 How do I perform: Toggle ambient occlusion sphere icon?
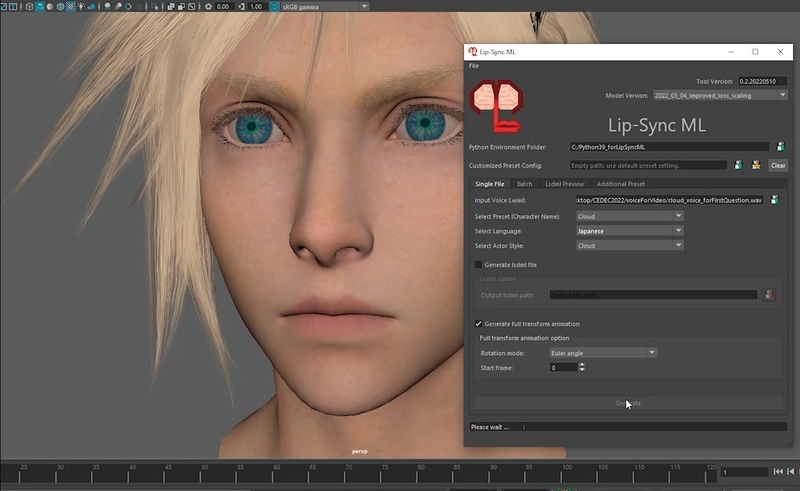click(107, 7)
